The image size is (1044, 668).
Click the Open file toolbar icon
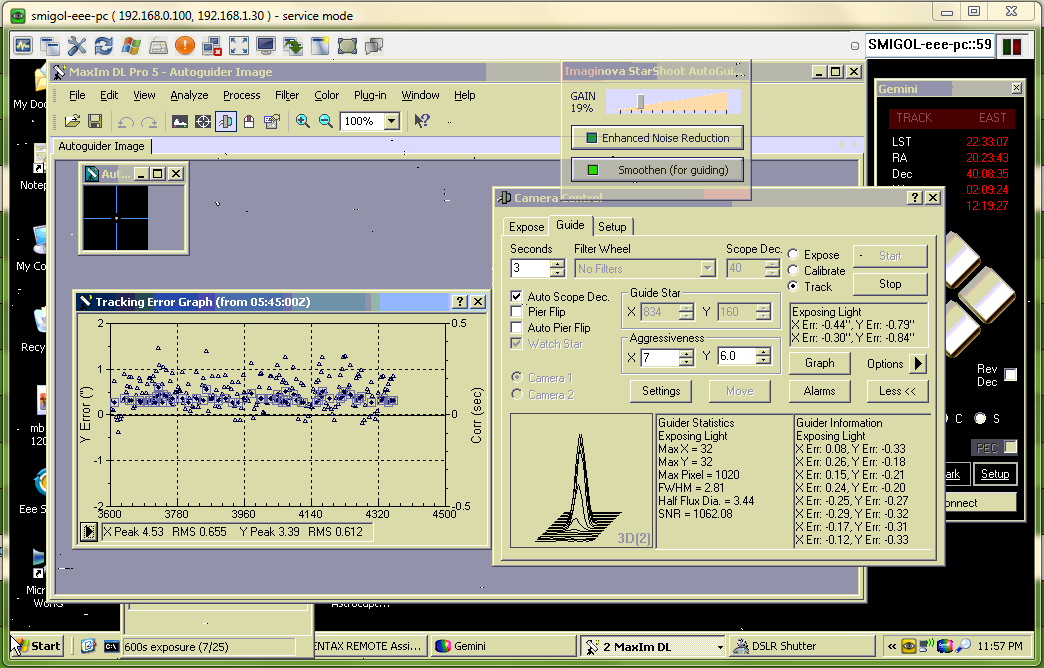72,121
